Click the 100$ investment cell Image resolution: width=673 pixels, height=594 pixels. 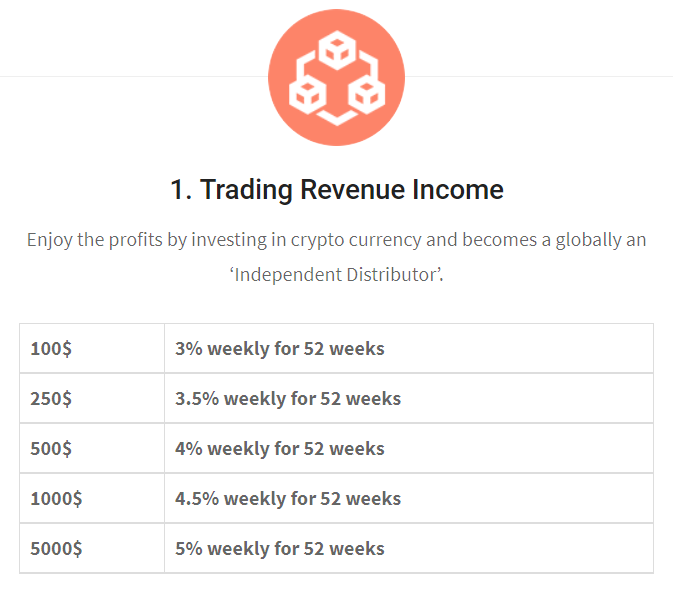pyautogui.click(x=92, y=349)
